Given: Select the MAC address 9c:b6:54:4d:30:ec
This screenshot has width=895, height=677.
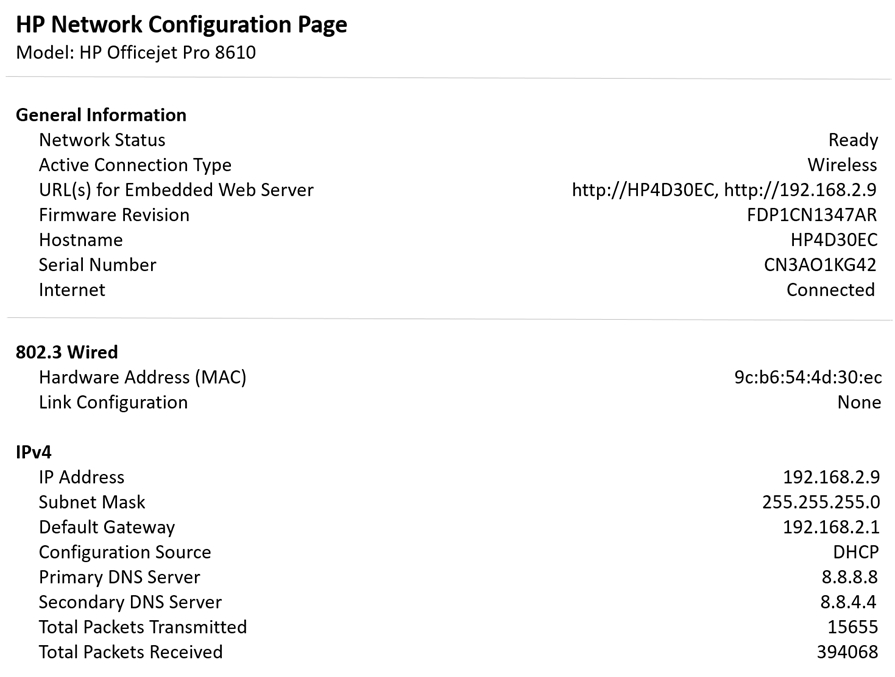Looking at the screenshot, I should [808, 377].
